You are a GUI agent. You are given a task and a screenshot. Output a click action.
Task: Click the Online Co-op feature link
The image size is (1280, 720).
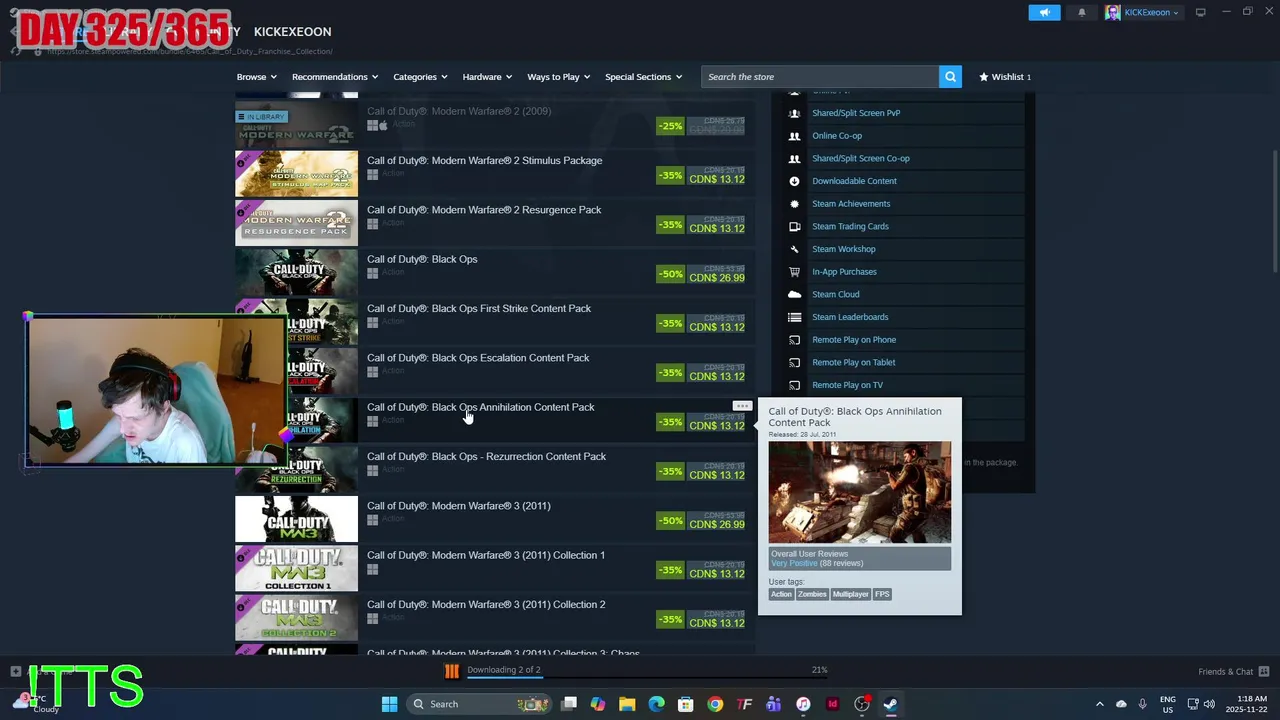tap(837, 136)
